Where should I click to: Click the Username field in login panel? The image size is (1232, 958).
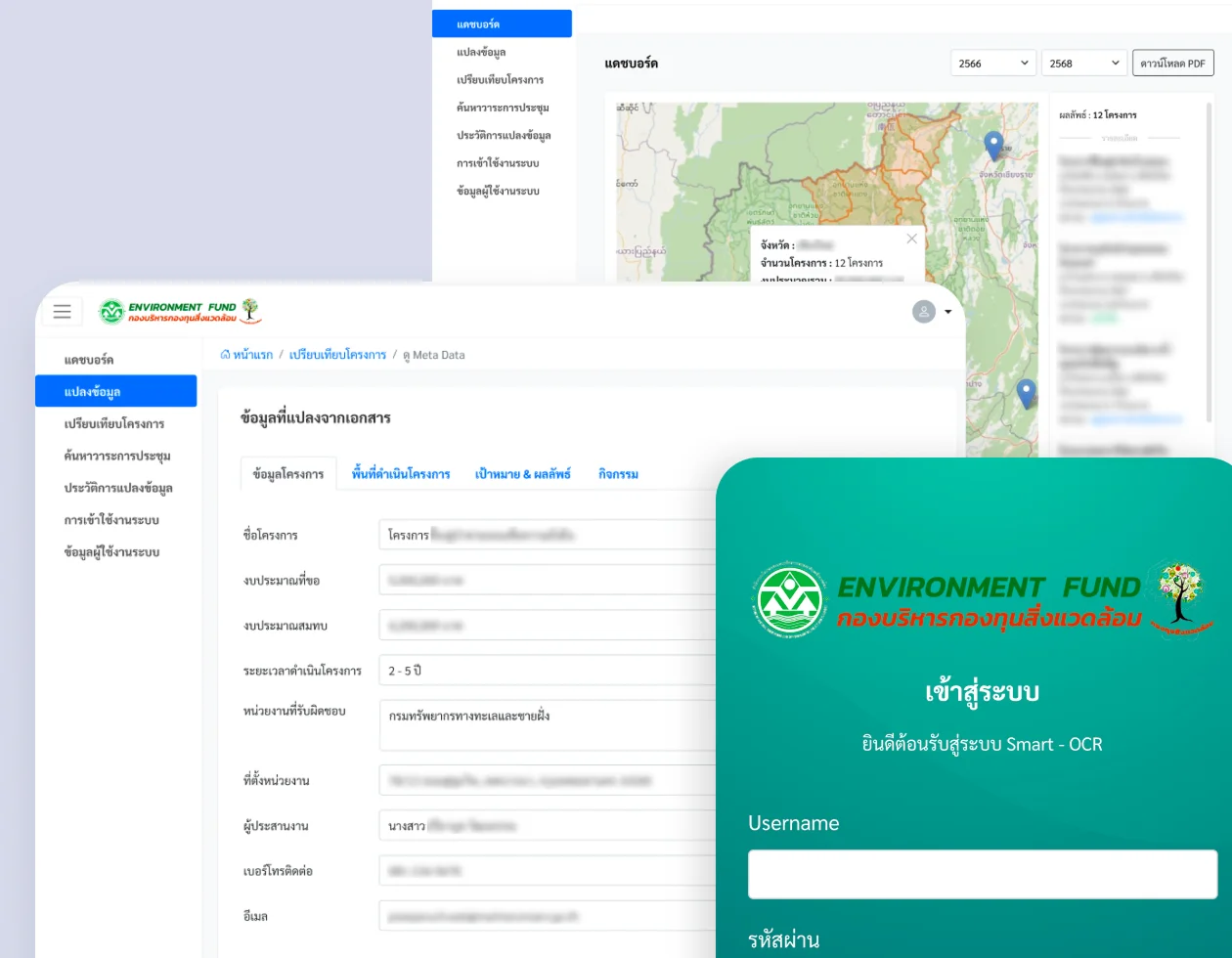[x=983, y=874]
